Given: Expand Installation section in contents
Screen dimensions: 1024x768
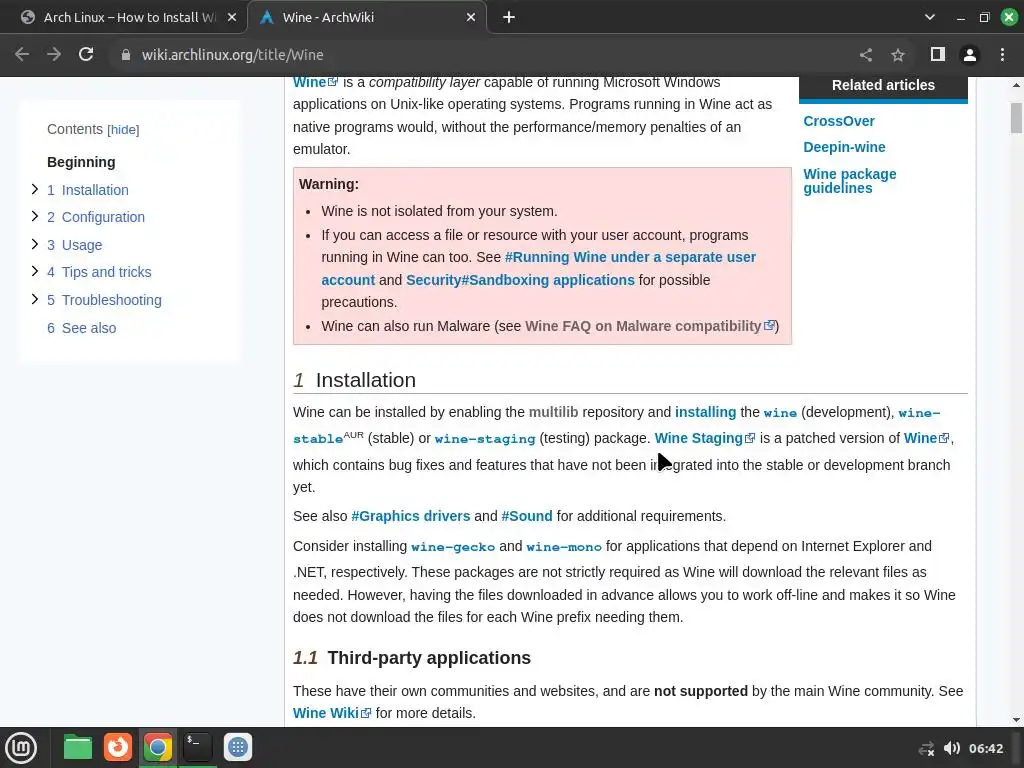Looking at the screenshot, I should pyautogui.click(x=35, y=189).
